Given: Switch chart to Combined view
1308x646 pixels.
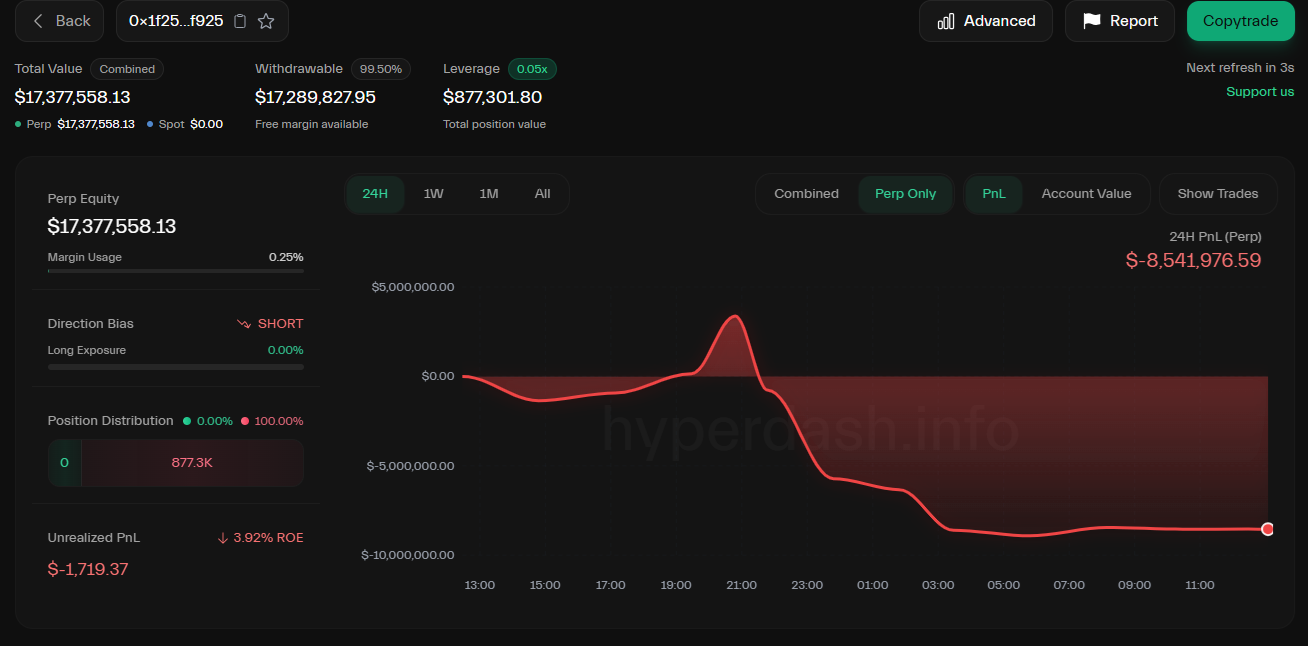Looking at the screenshot, I should (806, 194).
